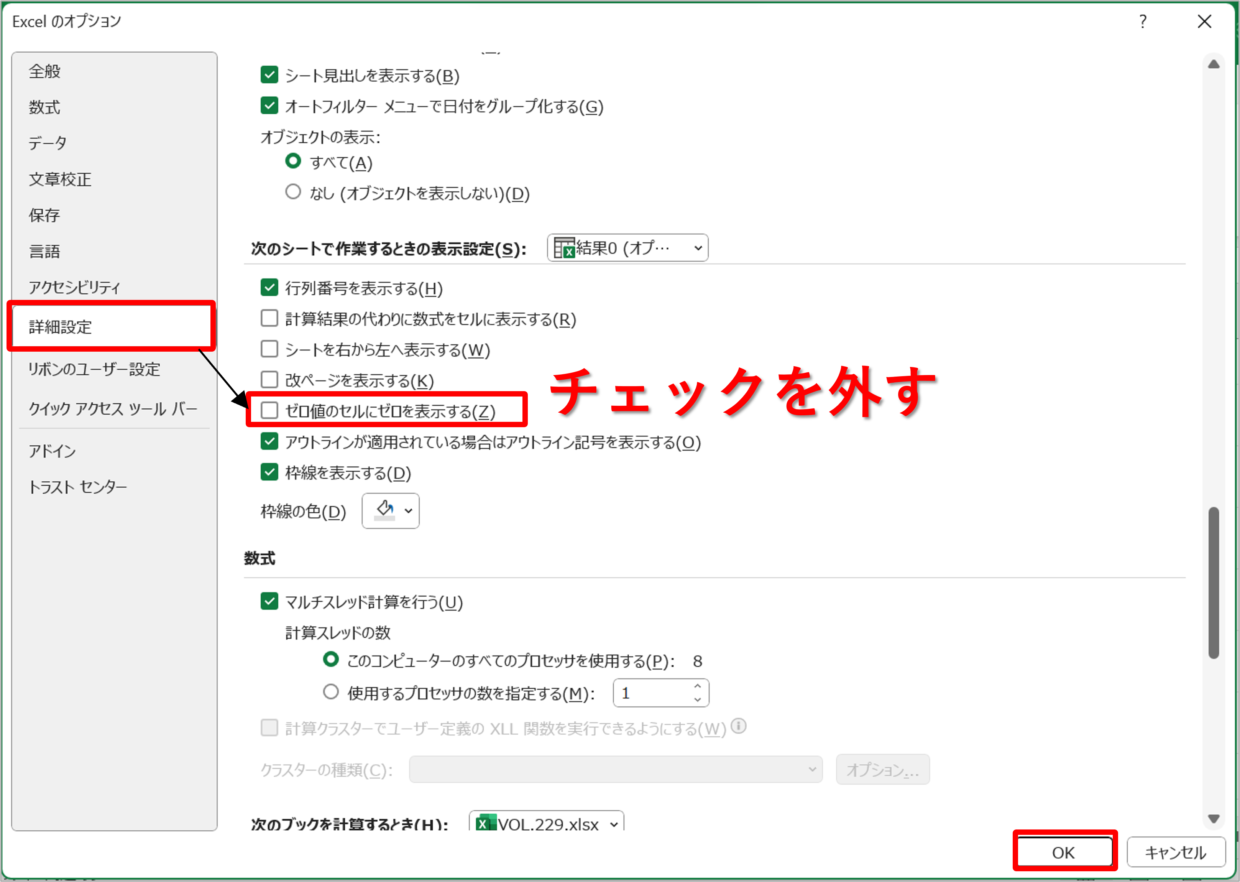Open クイック アクセス ツール バー settings
Screen dimensions: 1240x882
(x=113, y=409)
